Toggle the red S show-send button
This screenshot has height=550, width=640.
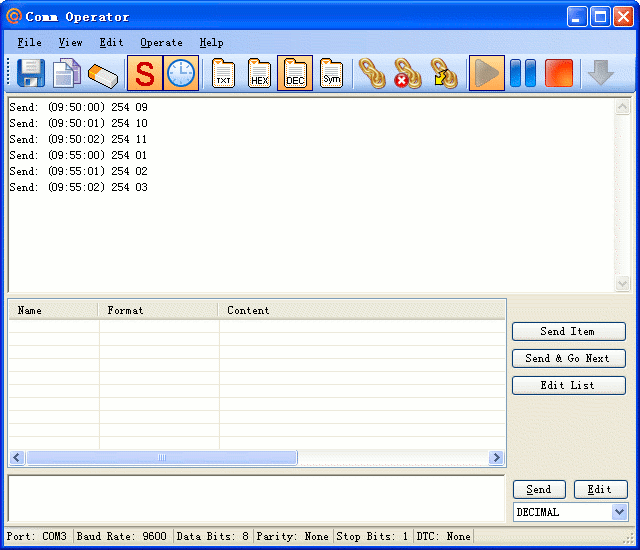click(145, 73)
